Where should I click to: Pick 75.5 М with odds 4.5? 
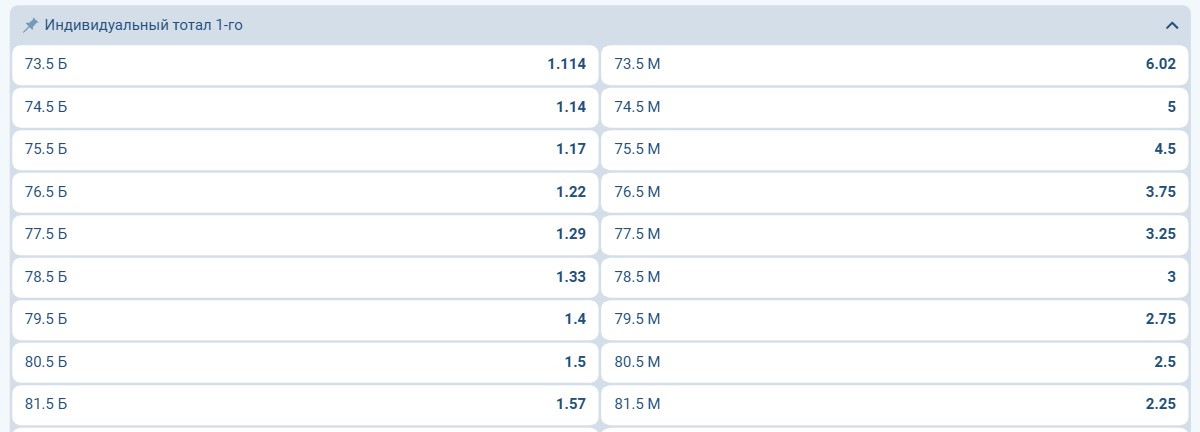click(894, 149)
